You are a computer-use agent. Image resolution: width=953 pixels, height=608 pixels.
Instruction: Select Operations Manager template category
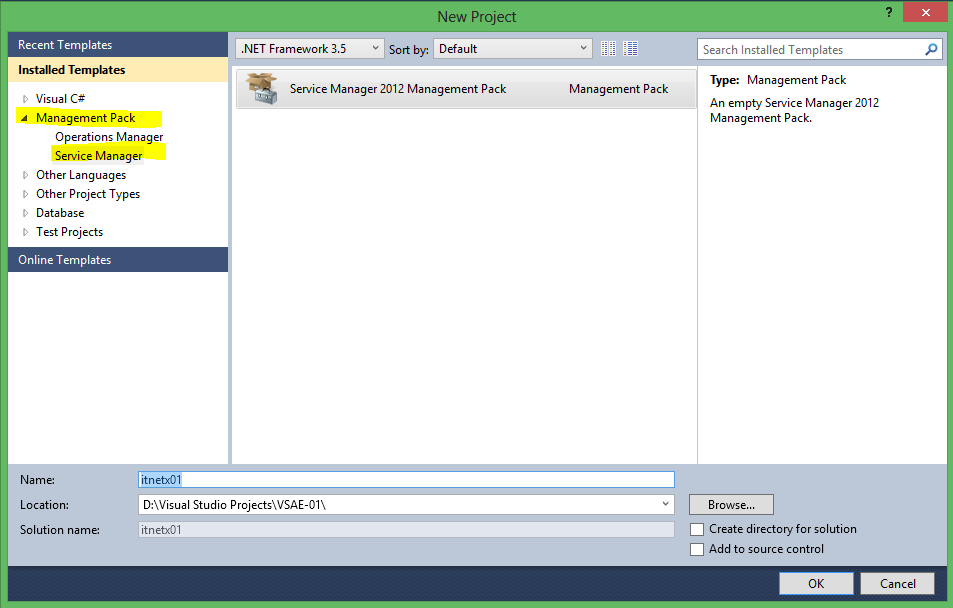109,137
